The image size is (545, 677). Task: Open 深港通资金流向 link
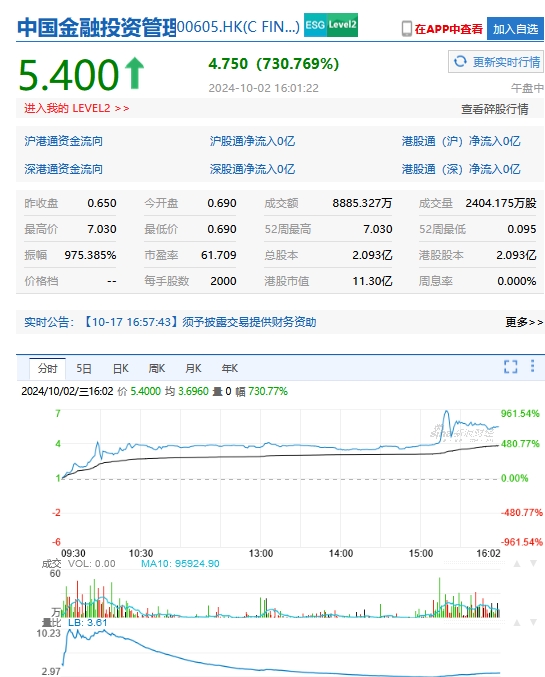(63, 169)
